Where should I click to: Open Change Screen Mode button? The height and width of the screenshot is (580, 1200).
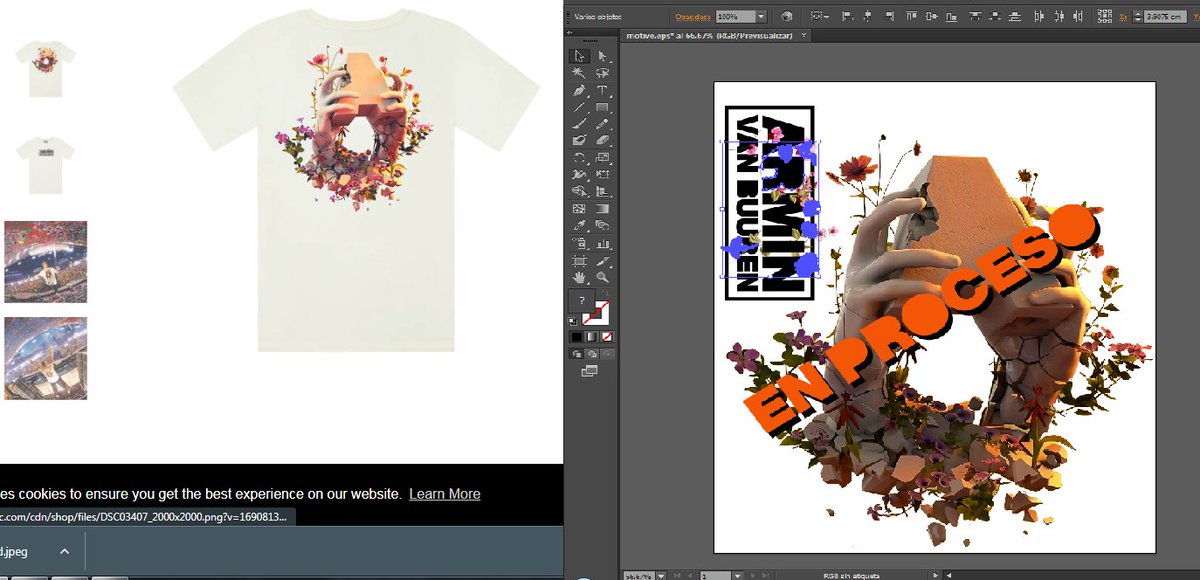point(589,371)
